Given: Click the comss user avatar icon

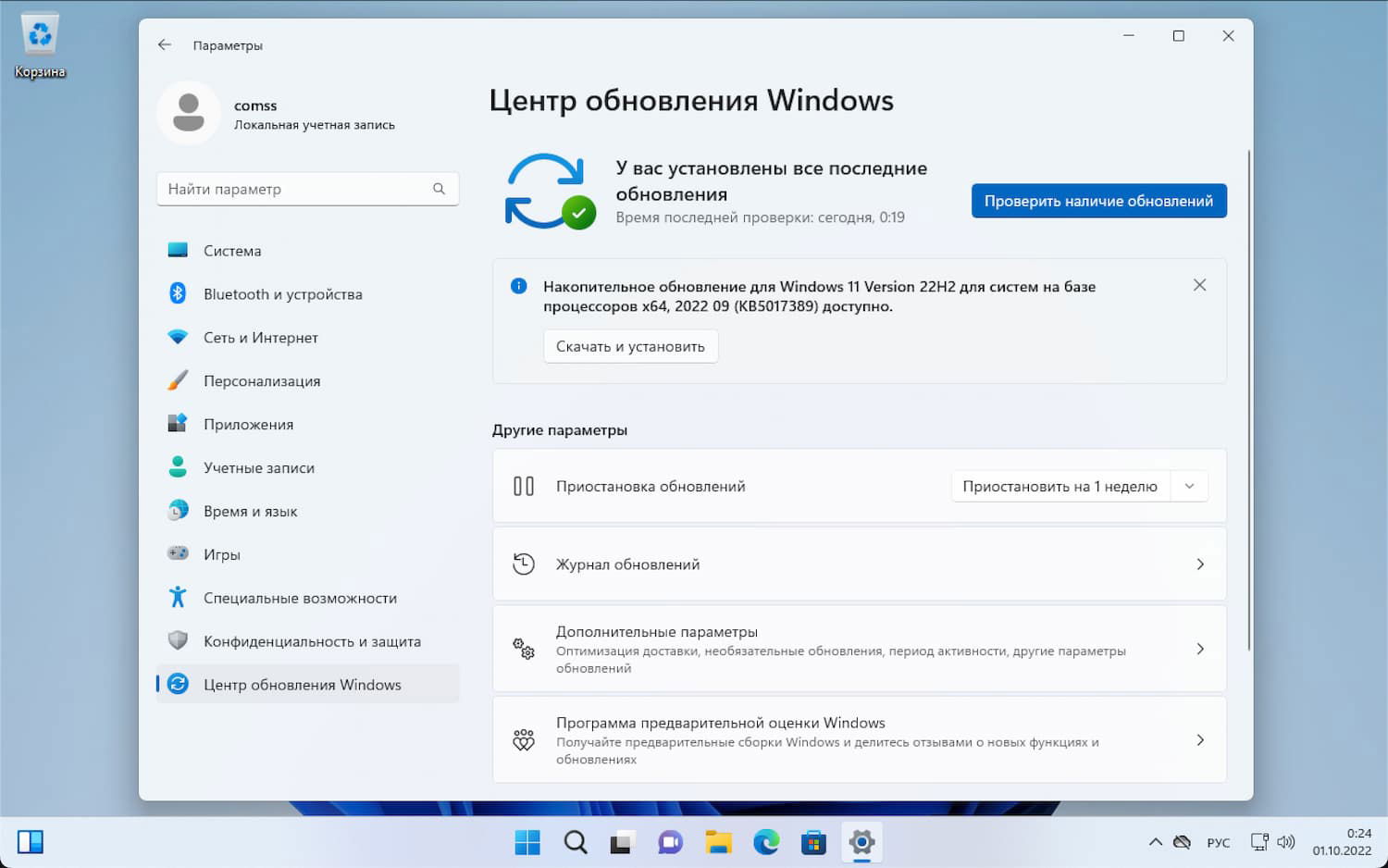Looking at the screenshot, I should click(189, 113).
